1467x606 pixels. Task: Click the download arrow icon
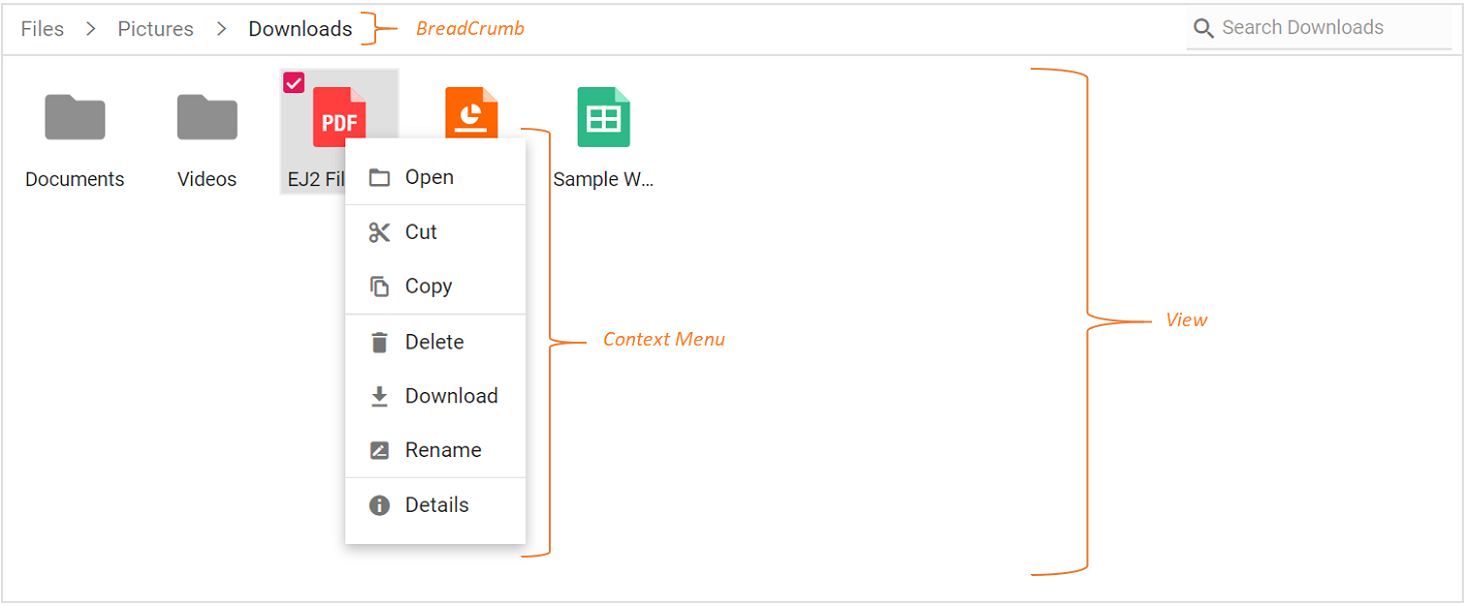click(x=379, y=397)
